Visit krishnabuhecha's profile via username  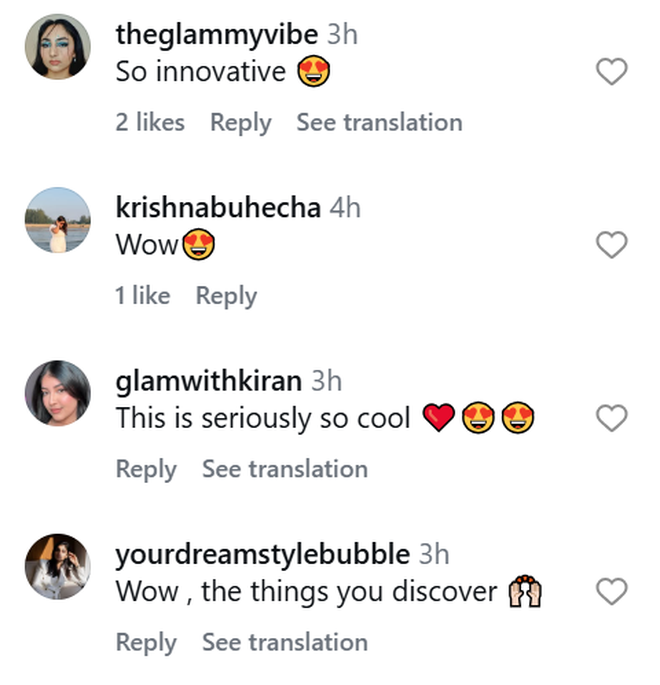[x=218, y=208]
